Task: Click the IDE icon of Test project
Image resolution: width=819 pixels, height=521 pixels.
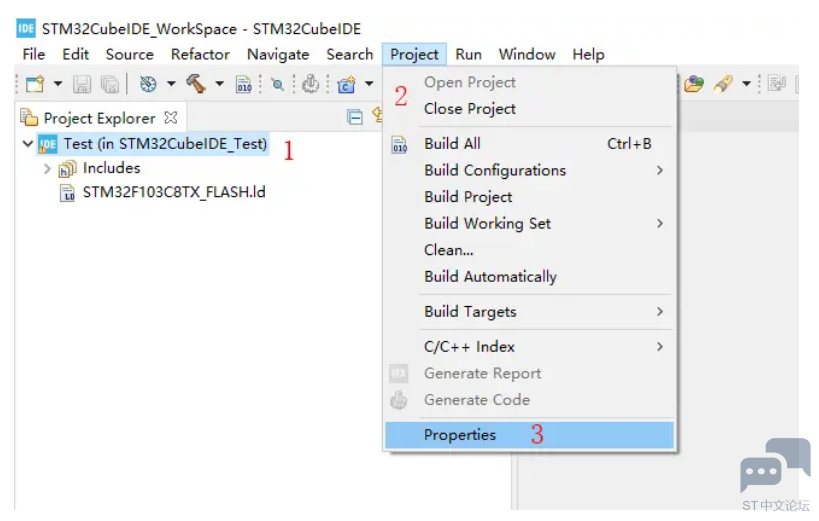Action: click(48, 145)
